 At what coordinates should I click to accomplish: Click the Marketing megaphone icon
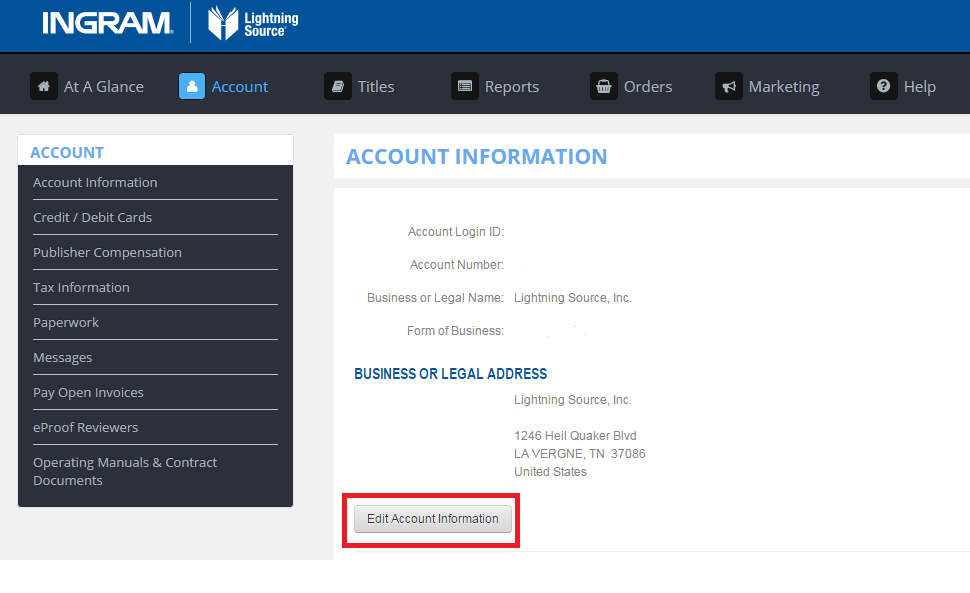coord(728,86)
